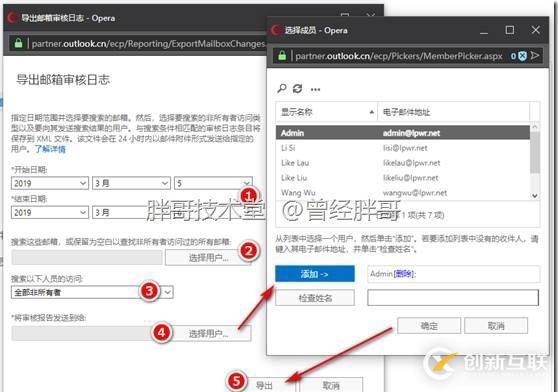558x392 pixels.
Task: Click 确定 in member picker
Action: [x=429, y=325]
